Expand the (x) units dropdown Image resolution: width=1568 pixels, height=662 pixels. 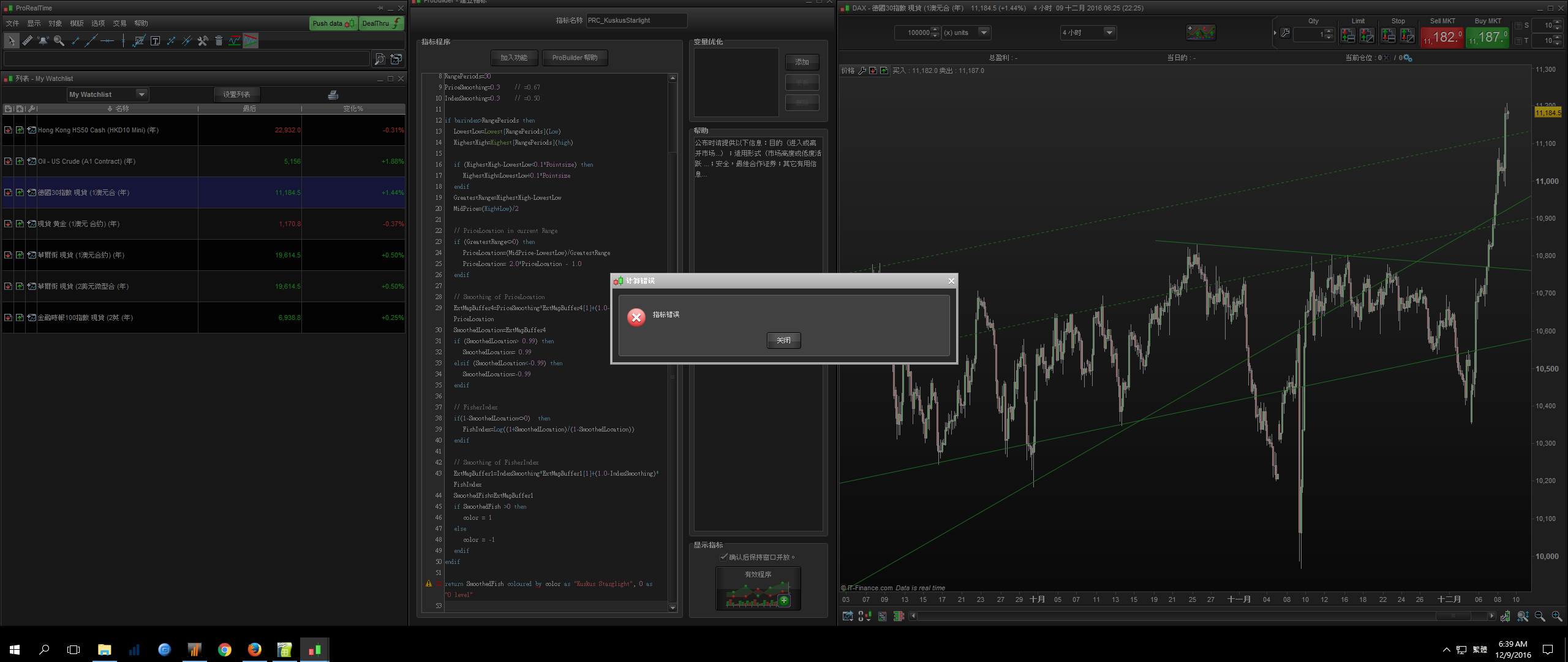(x=984, y=32)
